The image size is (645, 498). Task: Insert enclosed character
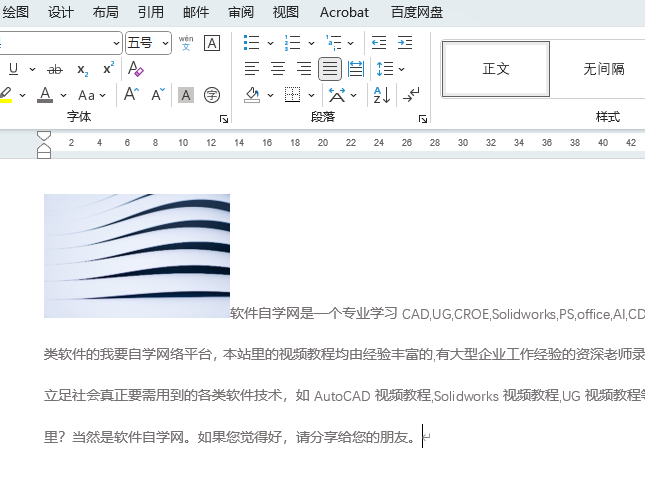pyautogui.click(x=212, y=95)
